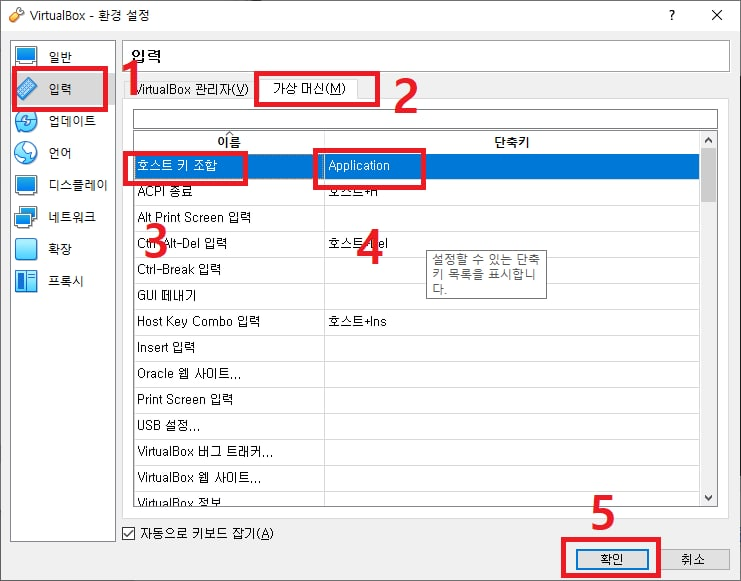Click the VirtualBox wrench title icon

coord(16,15)
